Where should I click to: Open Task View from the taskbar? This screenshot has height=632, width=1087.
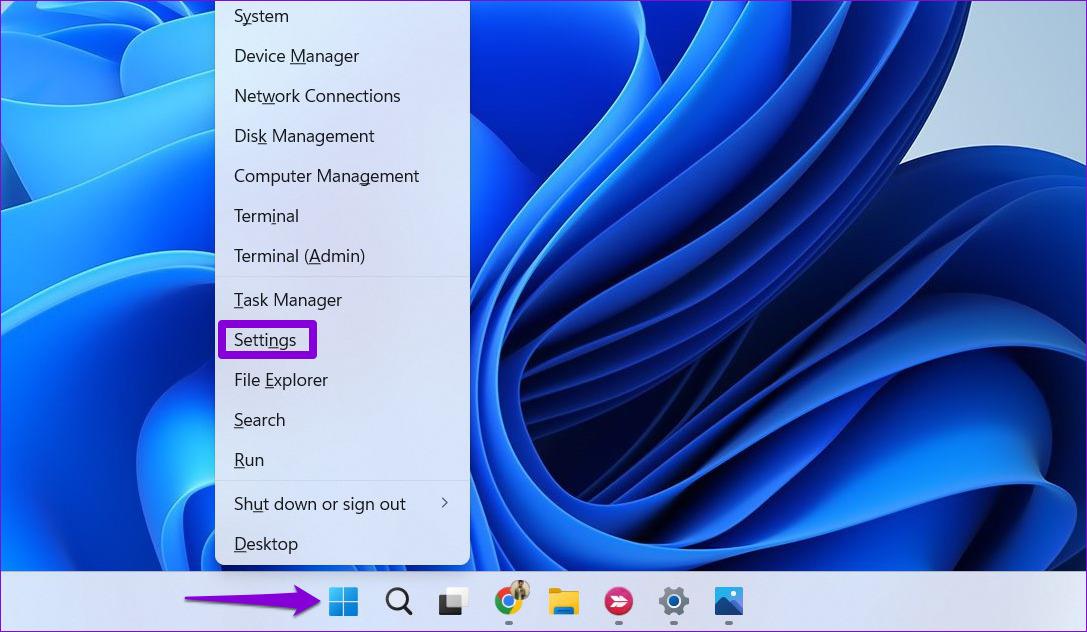[452, 601]
